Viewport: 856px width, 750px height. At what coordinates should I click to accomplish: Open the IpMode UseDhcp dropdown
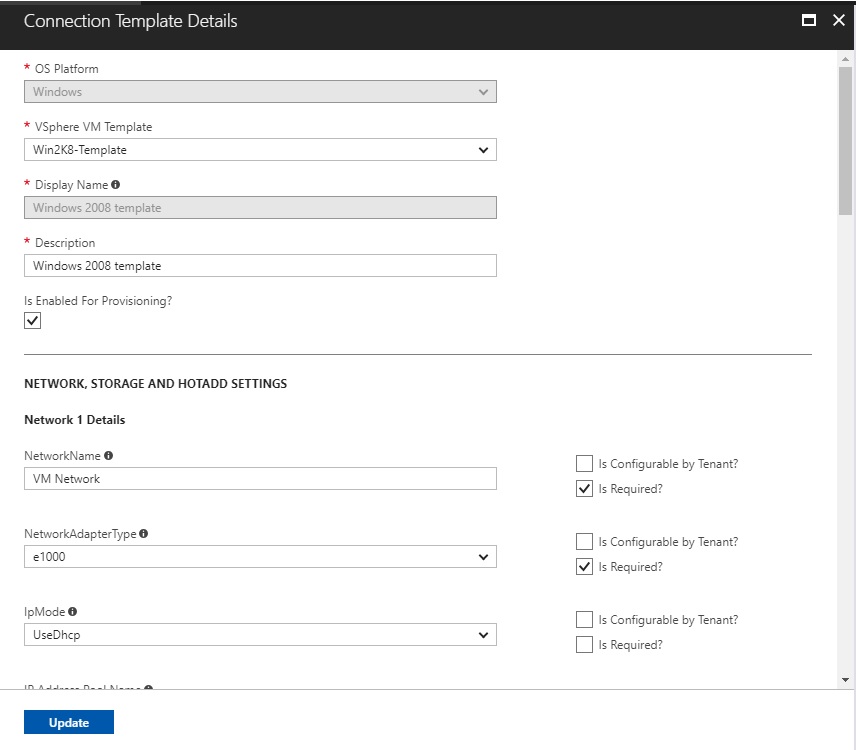coord(260,635)
